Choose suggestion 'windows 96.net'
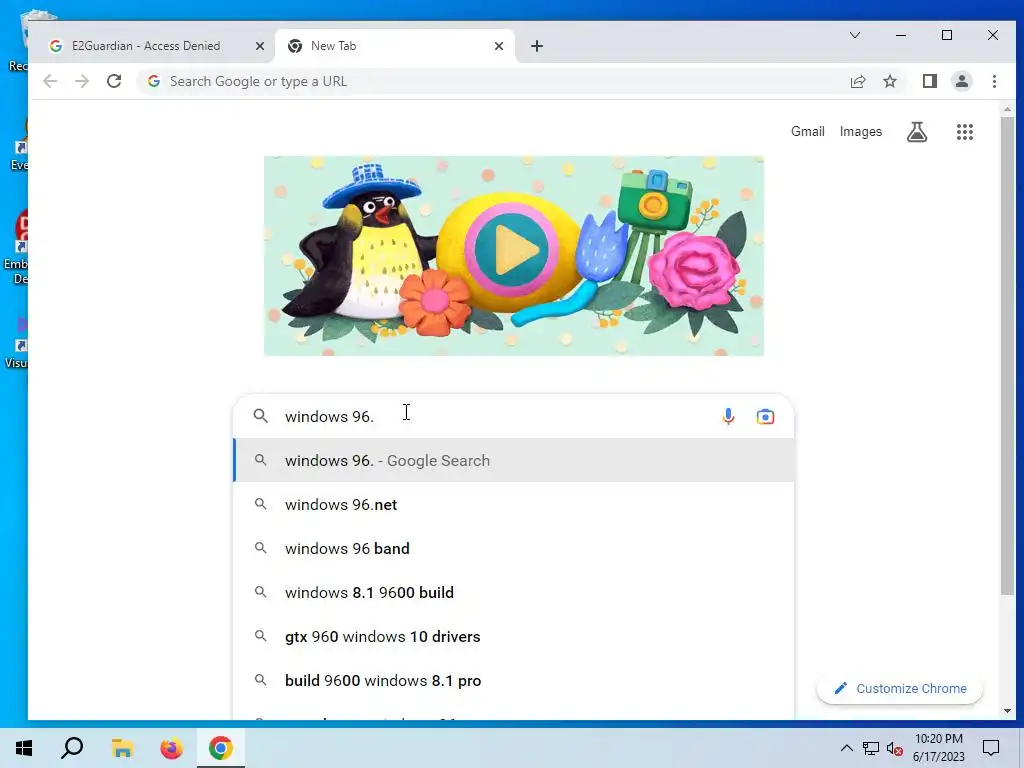 [514, 504]
